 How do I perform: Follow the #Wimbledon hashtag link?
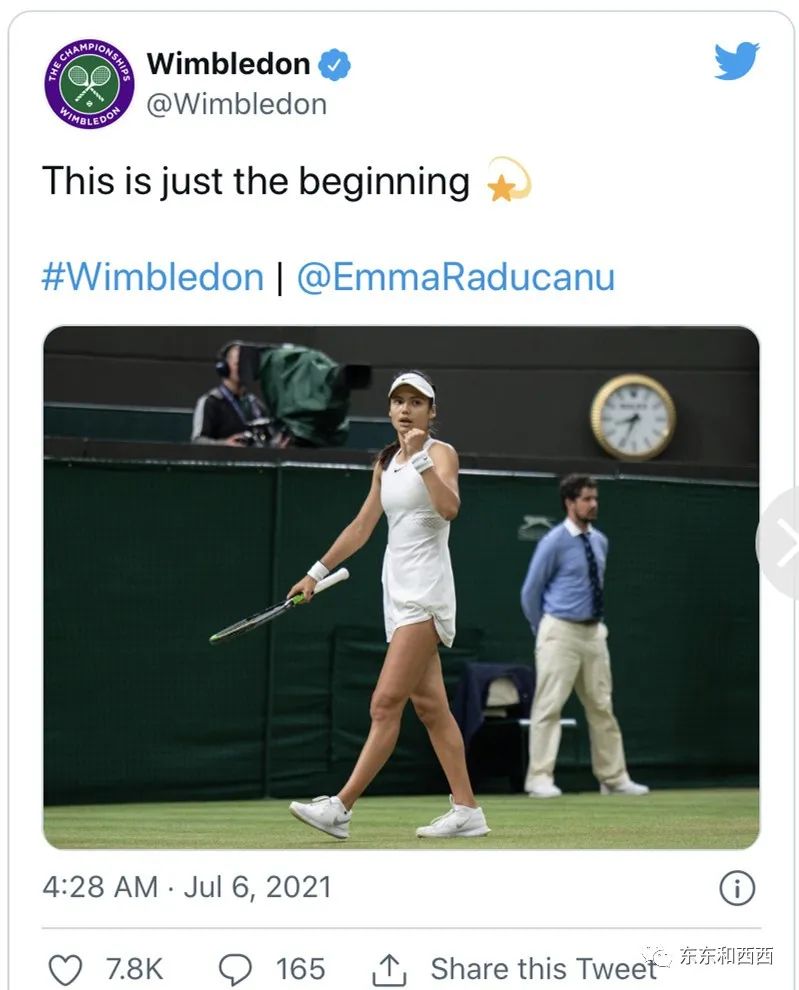click(152, 277)
